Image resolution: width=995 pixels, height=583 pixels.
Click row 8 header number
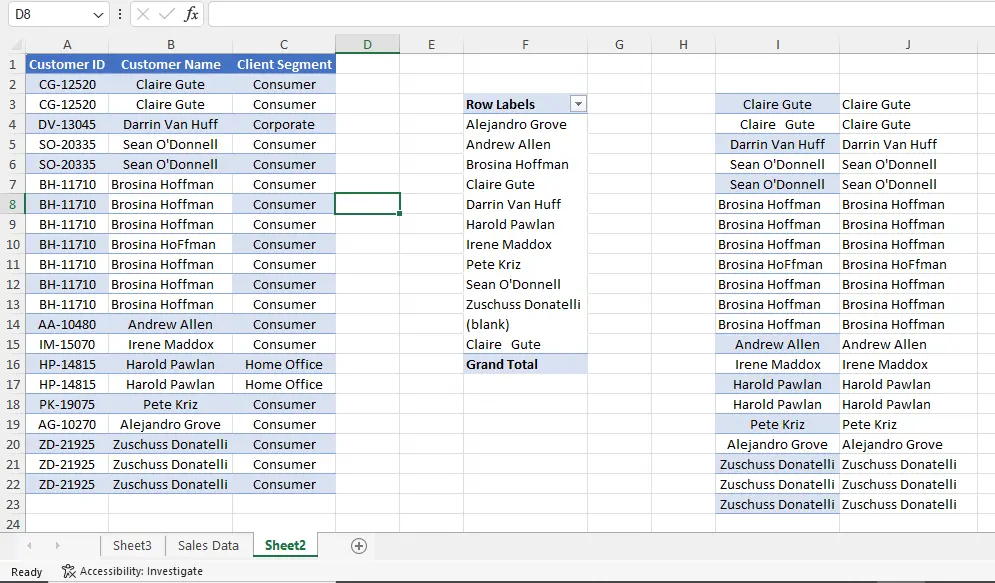coord(12,204)
